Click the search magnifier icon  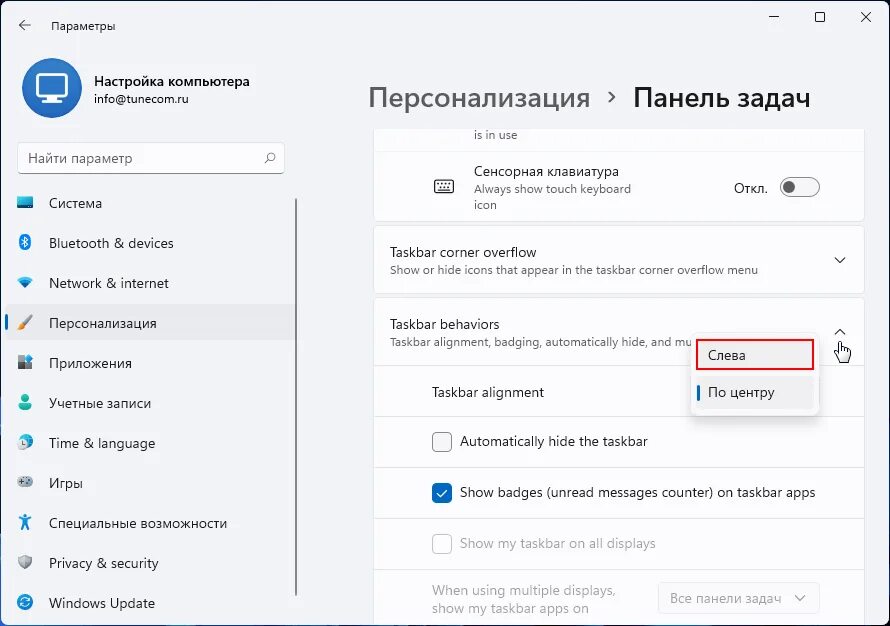[x=270, y=158]
